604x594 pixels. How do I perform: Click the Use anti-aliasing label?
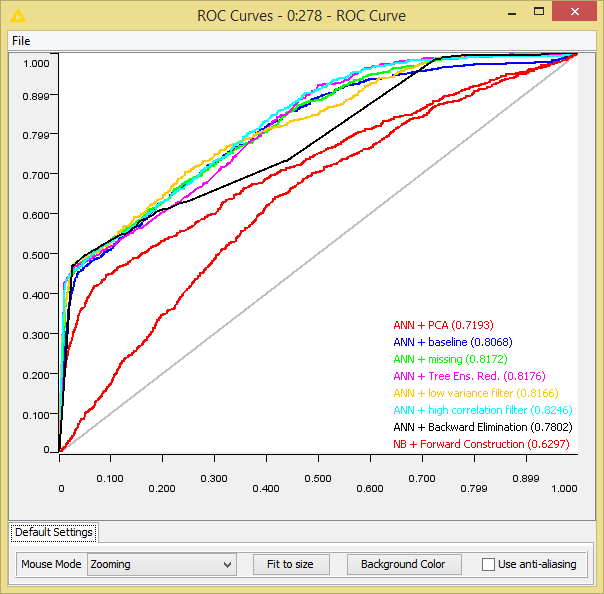coord(537,564)
